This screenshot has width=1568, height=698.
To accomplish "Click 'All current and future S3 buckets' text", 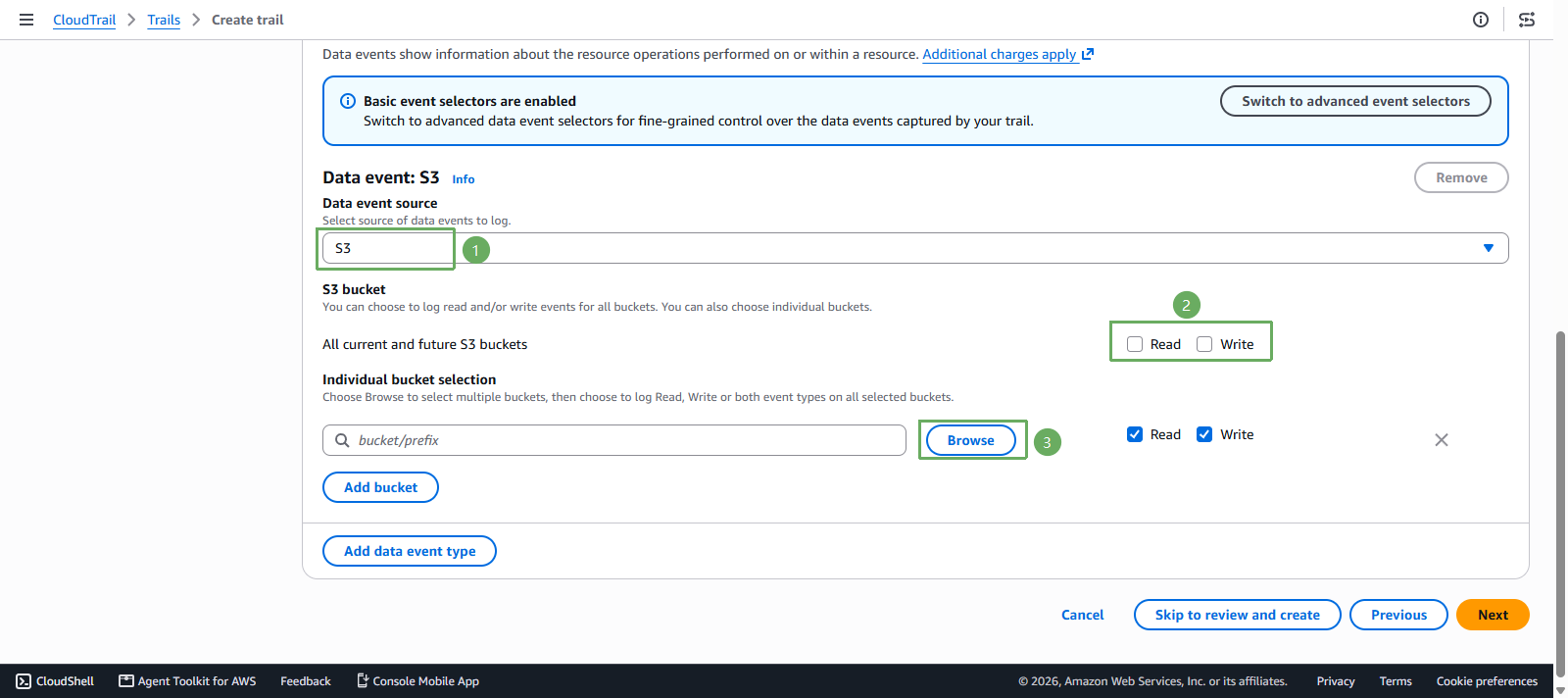I will (x=425, y=344).
